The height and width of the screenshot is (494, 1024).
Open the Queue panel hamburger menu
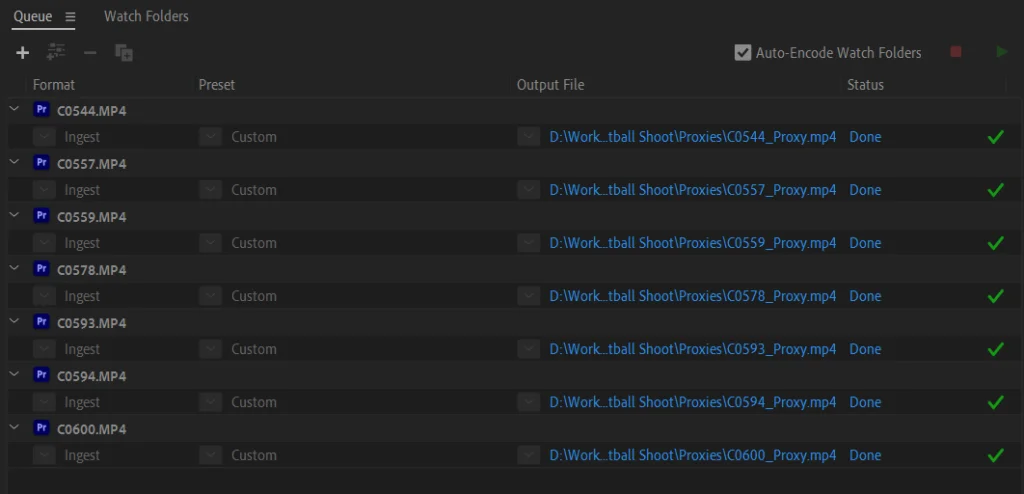[70, 17]
